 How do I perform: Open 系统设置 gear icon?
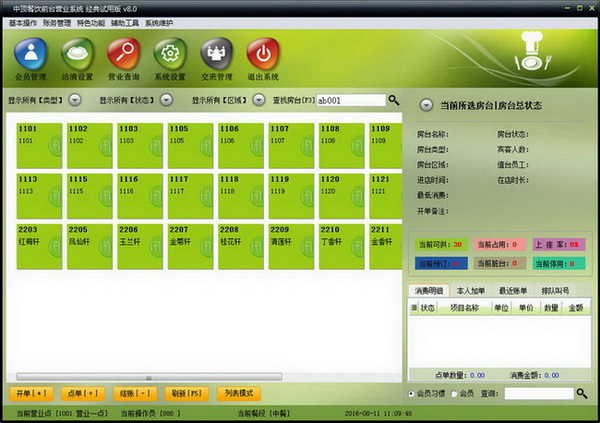[170, 54]
